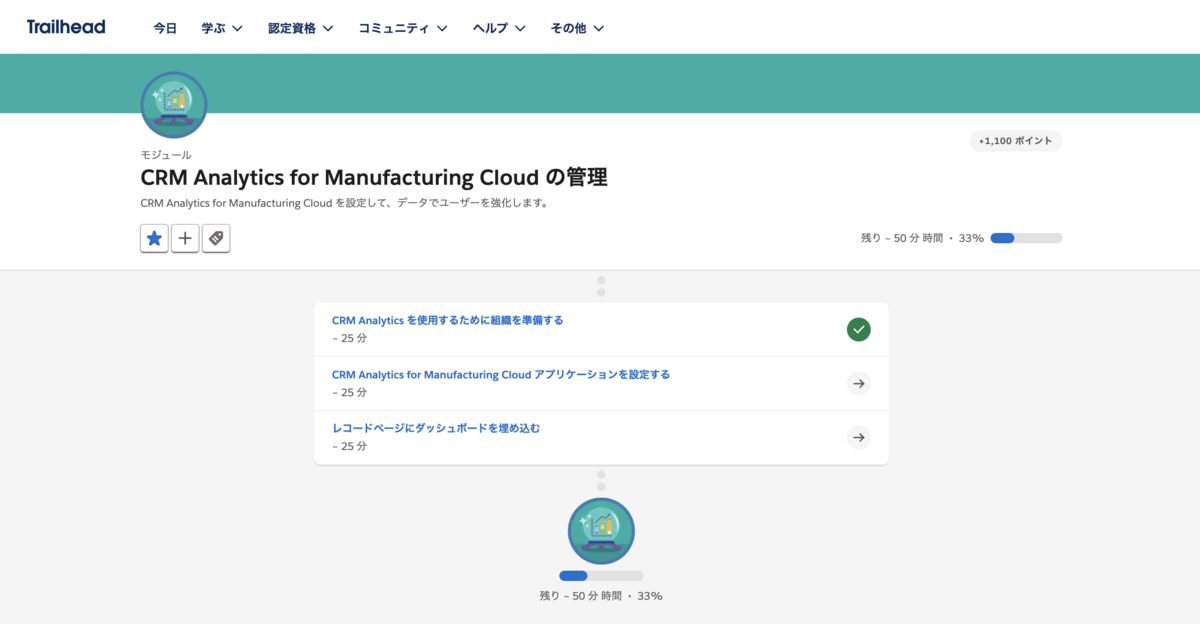Click the Trailhead logo
The height and width of the screenshot is (624, 1200).
65,27
